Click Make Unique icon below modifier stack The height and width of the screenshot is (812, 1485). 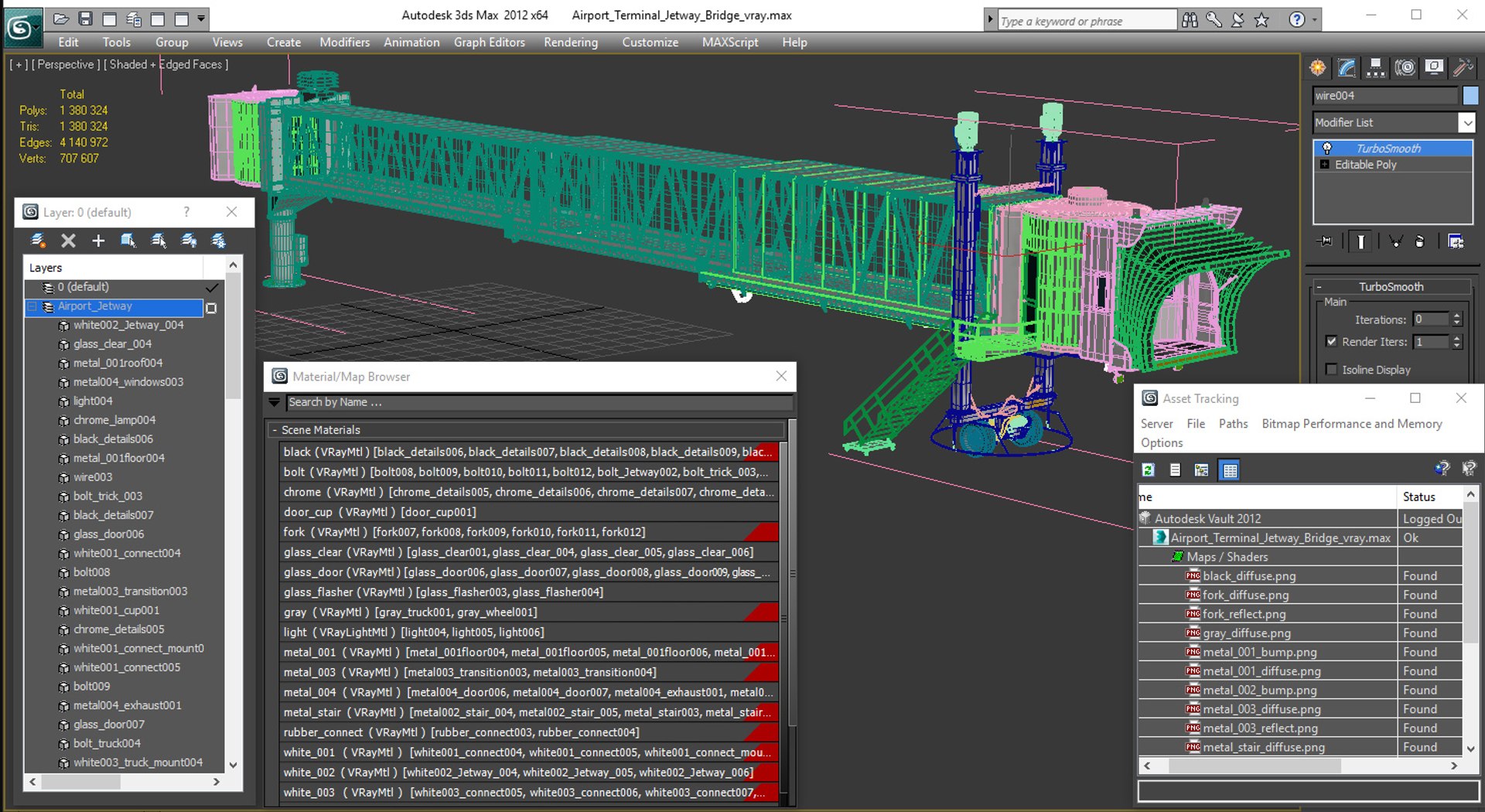pyautogui.click(x=1395, y=241)
